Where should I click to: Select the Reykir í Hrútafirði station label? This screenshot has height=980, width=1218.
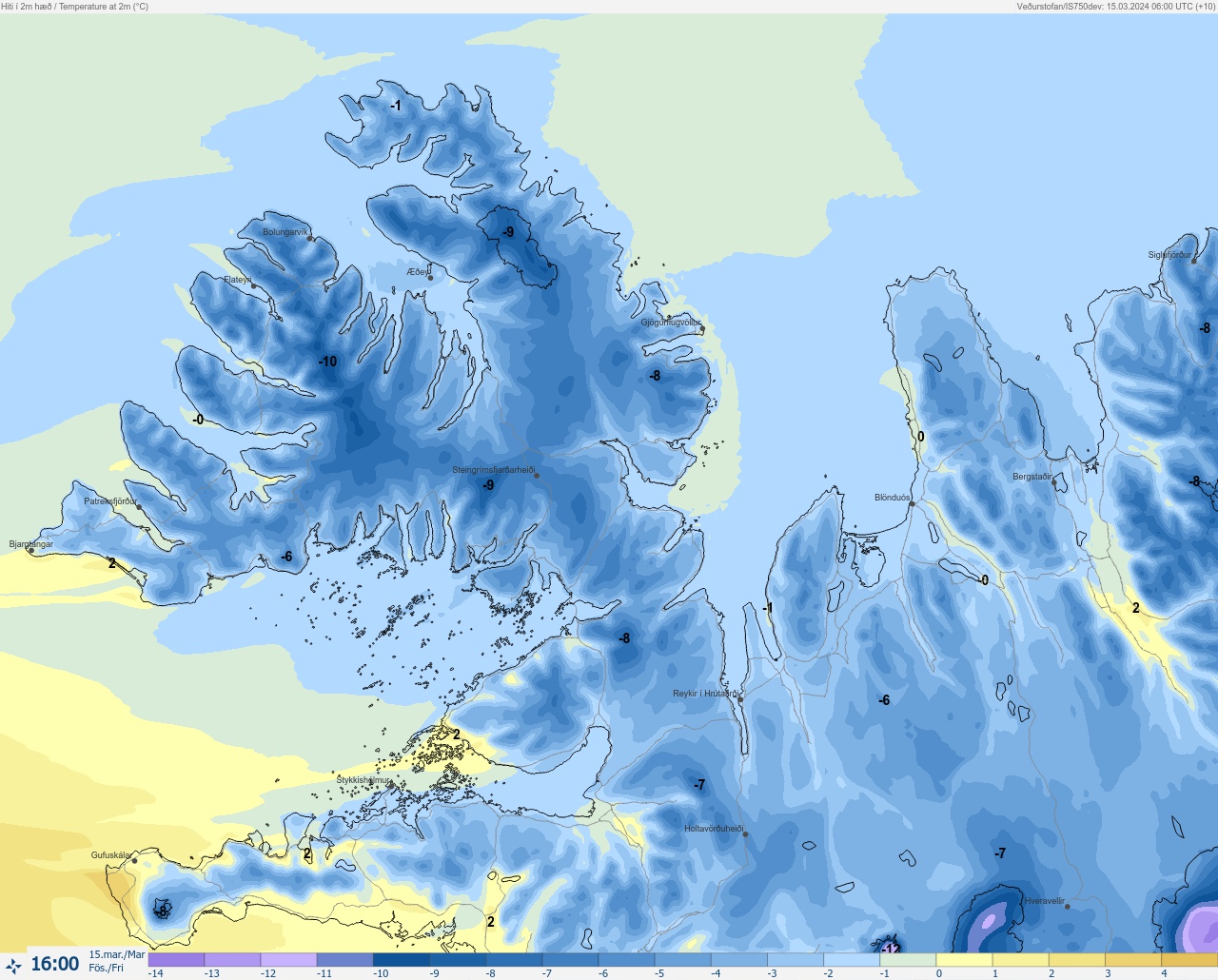coord(706,694)
